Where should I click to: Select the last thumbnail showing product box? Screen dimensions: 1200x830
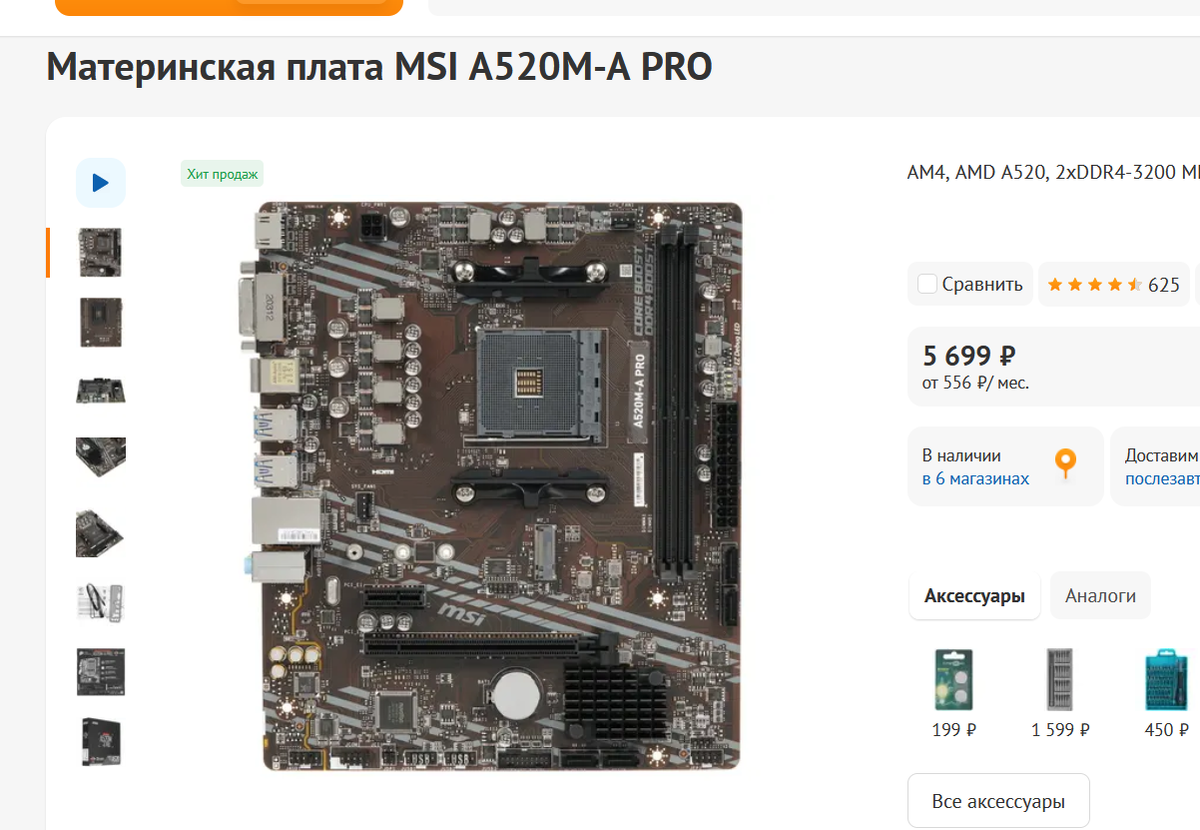tap(100, 742)
